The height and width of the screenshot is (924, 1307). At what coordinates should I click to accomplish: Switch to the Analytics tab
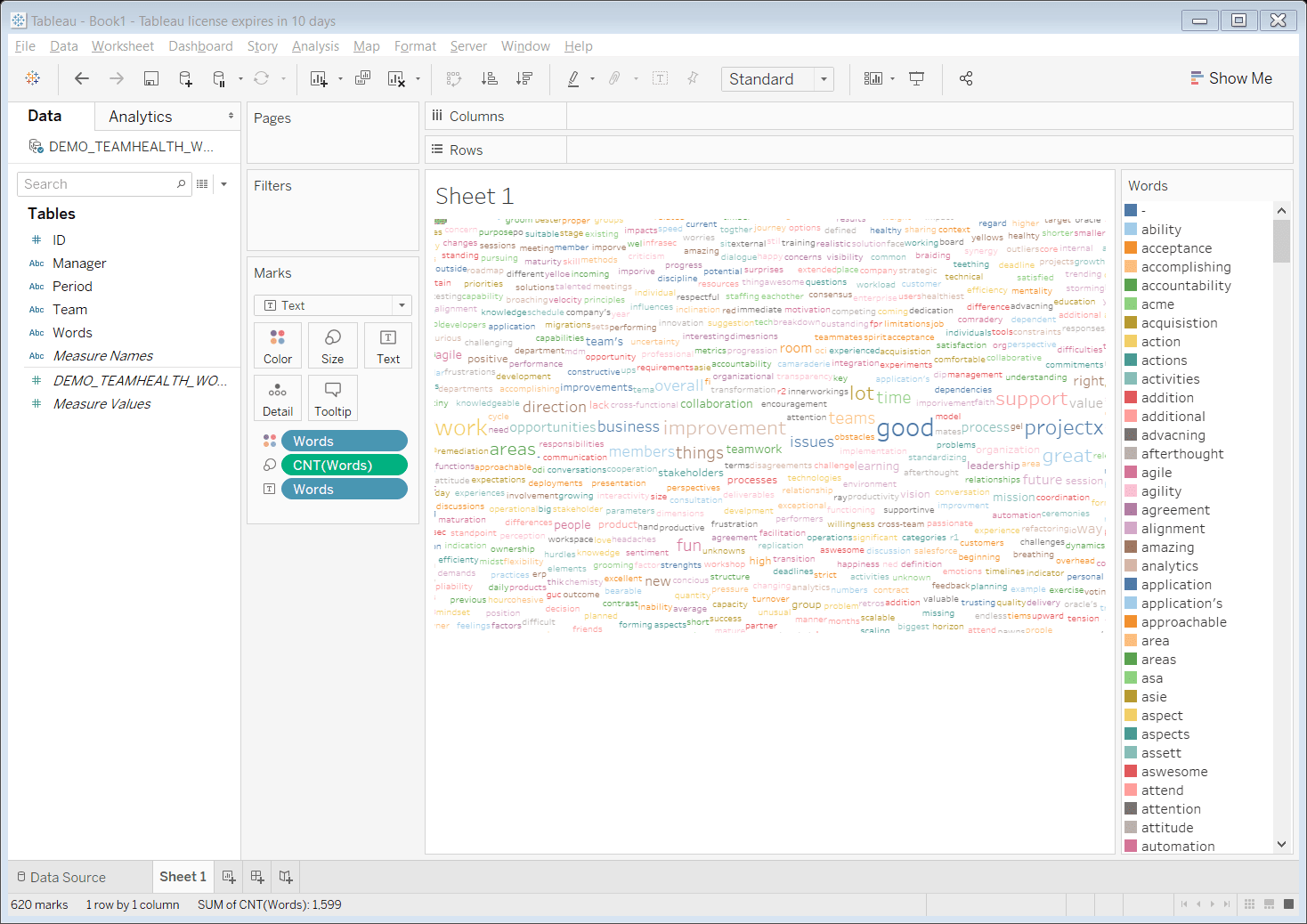(141, 117)
